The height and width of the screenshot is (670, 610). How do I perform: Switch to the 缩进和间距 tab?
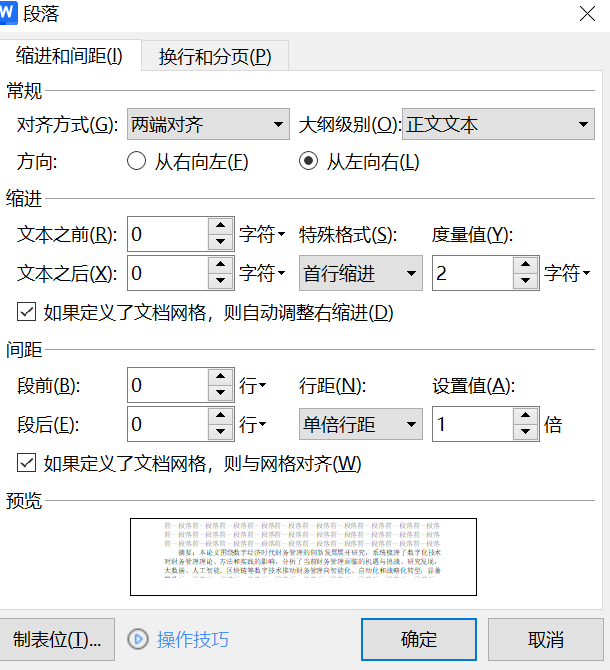coord(70,56)
